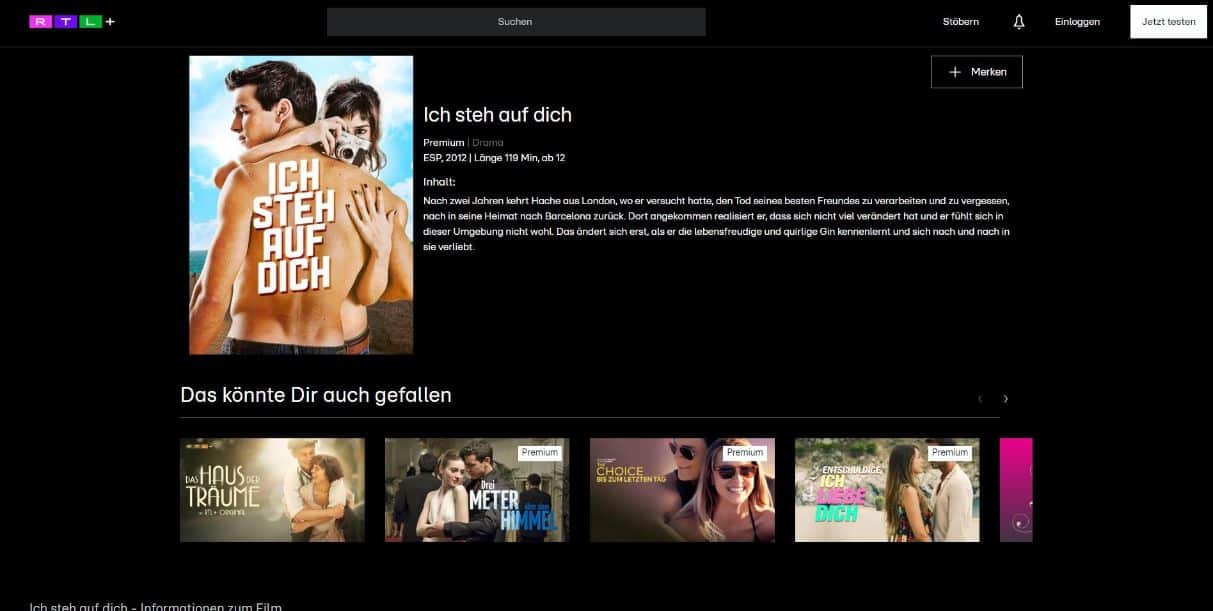Click the Das könnte Dir auch gefallen heading
The height and width of the screenshot is (611, 1213).
(x=316, y=395)
